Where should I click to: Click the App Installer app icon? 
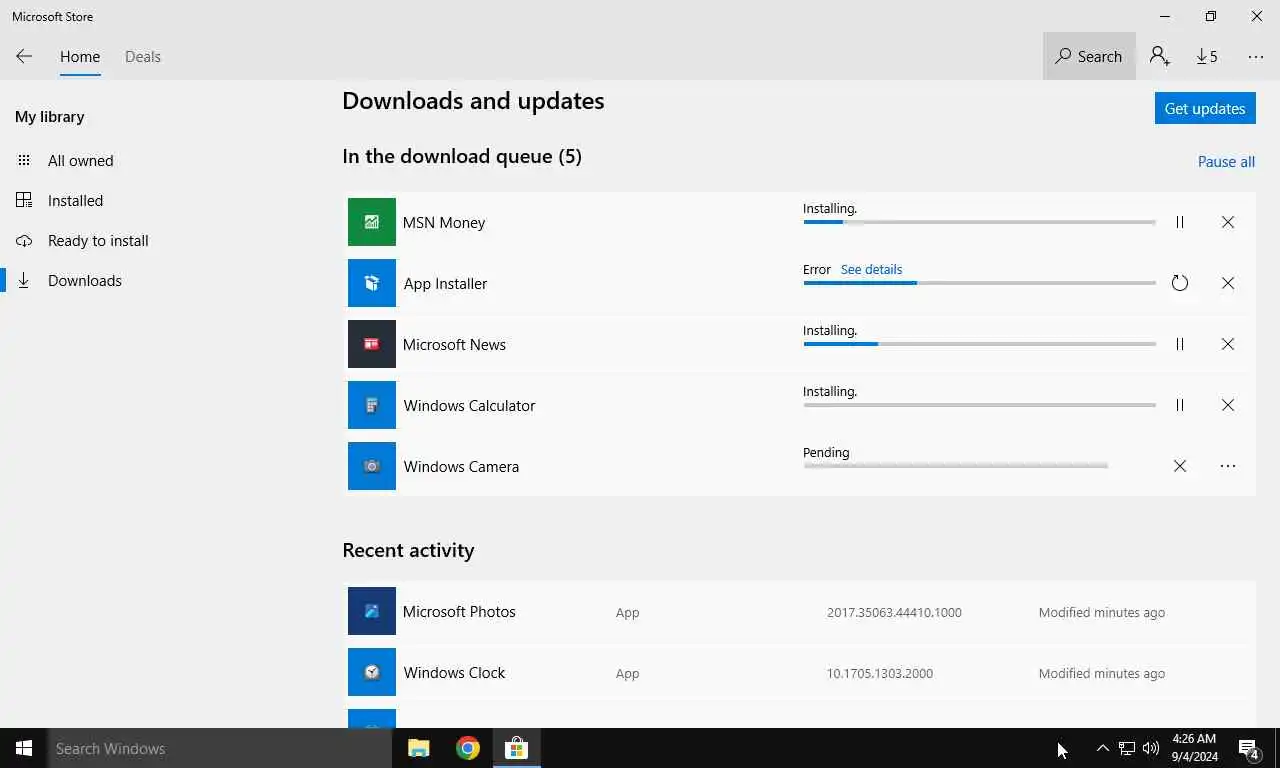pos(372,283)
